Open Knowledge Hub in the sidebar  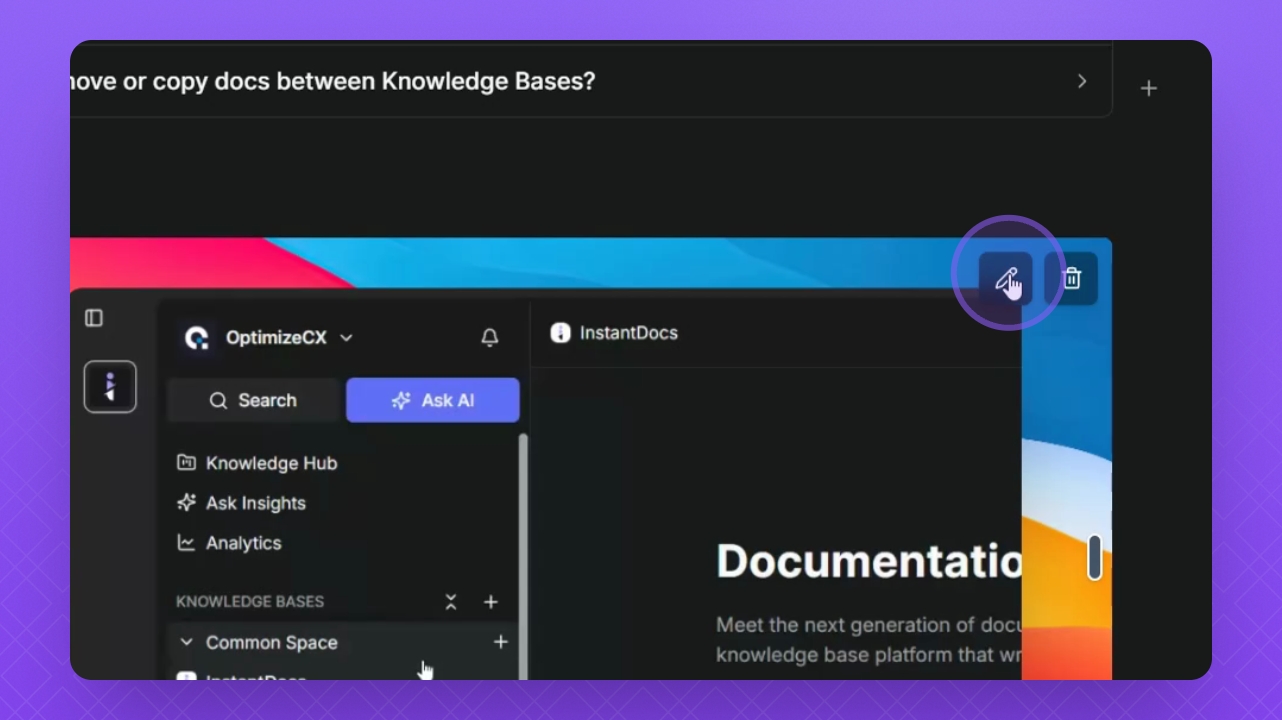coord(257,463)
